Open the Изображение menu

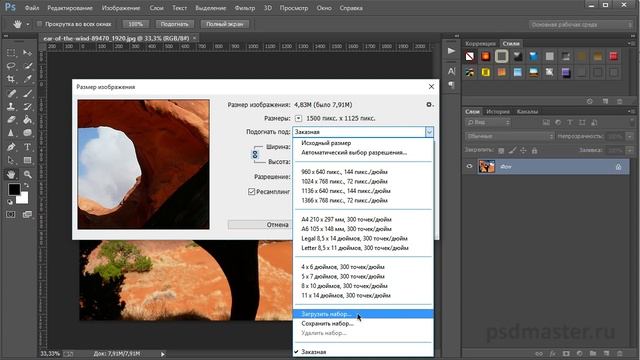(121, 8)
